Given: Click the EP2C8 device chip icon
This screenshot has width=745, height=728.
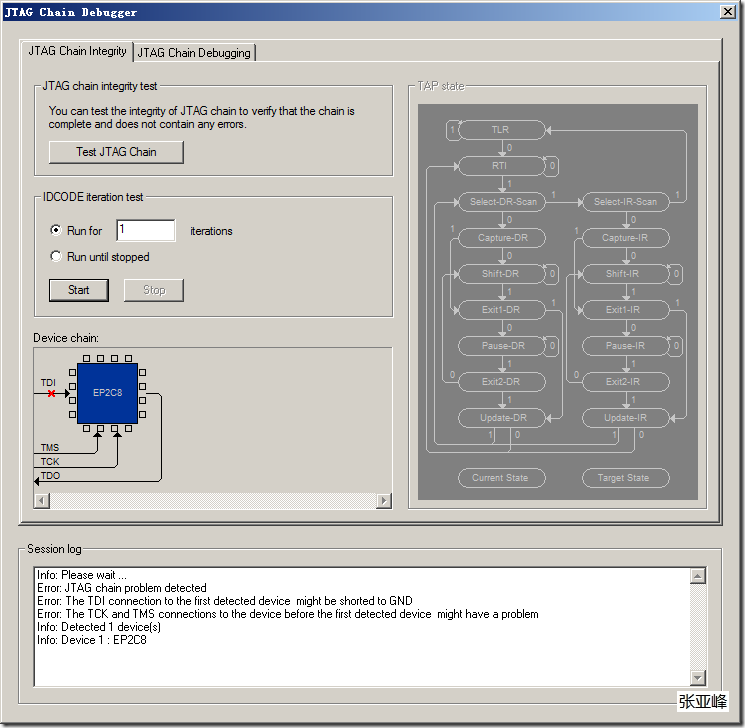Looking at the screenshot, I should pyautogui.click(x=107, y=393).
